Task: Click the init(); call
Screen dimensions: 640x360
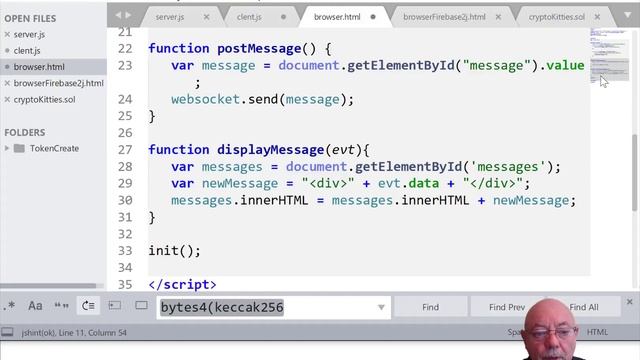Action: pyautogui.click(x=175, y=251)
